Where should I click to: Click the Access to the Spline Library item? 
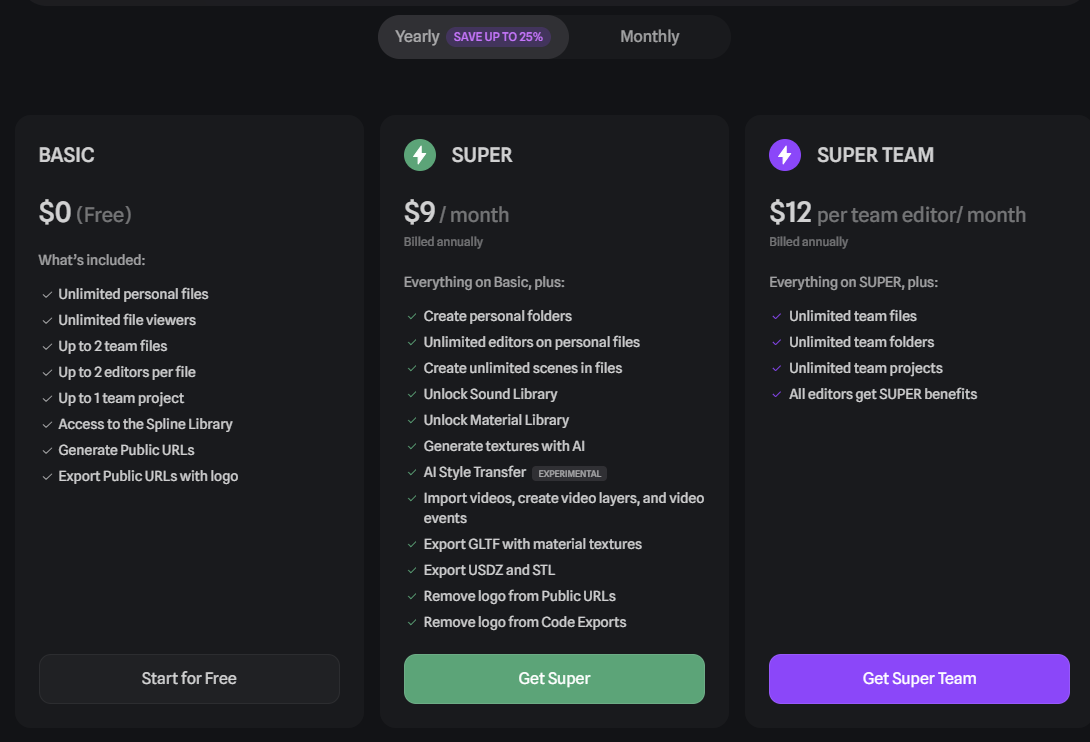click(145, 424)
